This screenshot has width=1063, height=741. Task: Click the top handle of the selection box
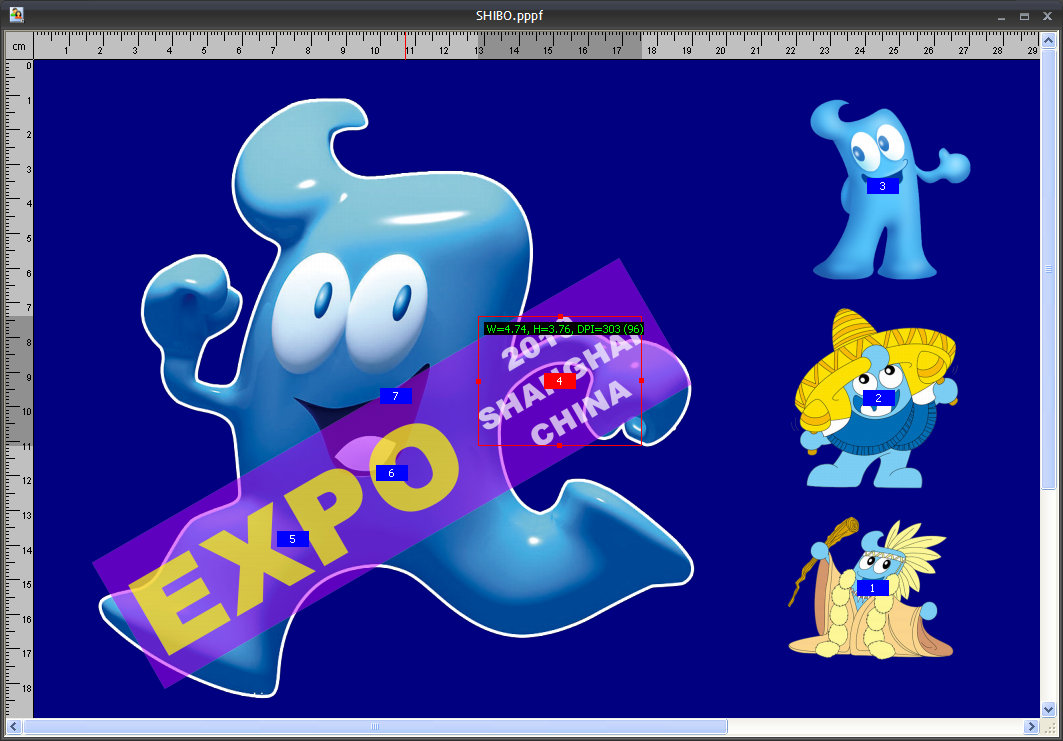[560, 317]
